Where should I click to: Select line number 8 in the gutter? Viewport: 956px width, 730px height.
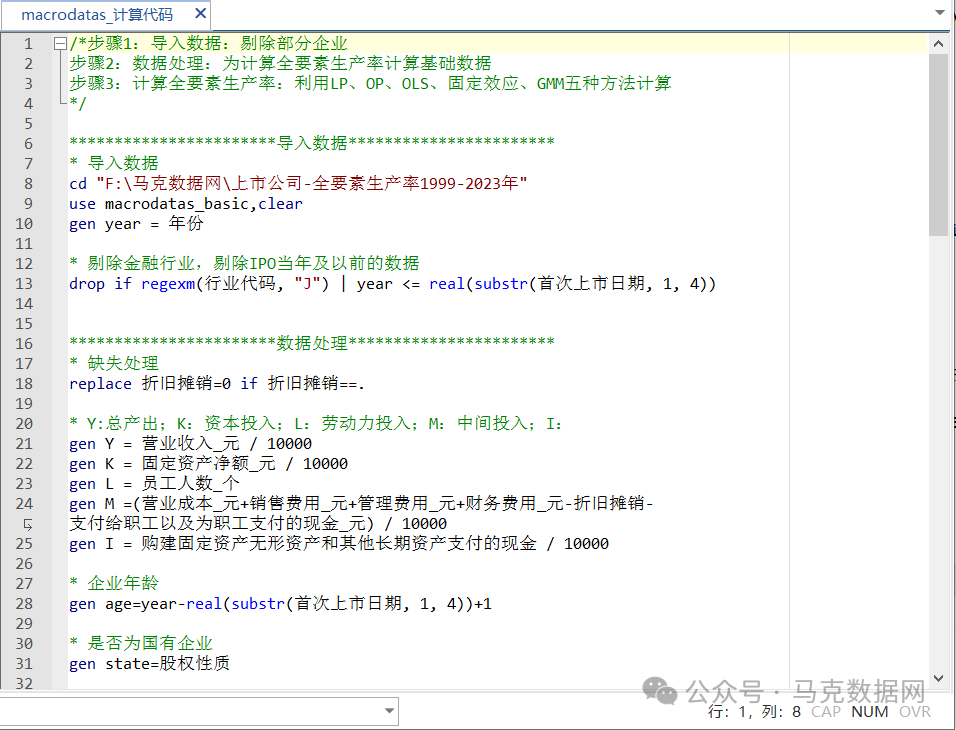pos(28,184)
